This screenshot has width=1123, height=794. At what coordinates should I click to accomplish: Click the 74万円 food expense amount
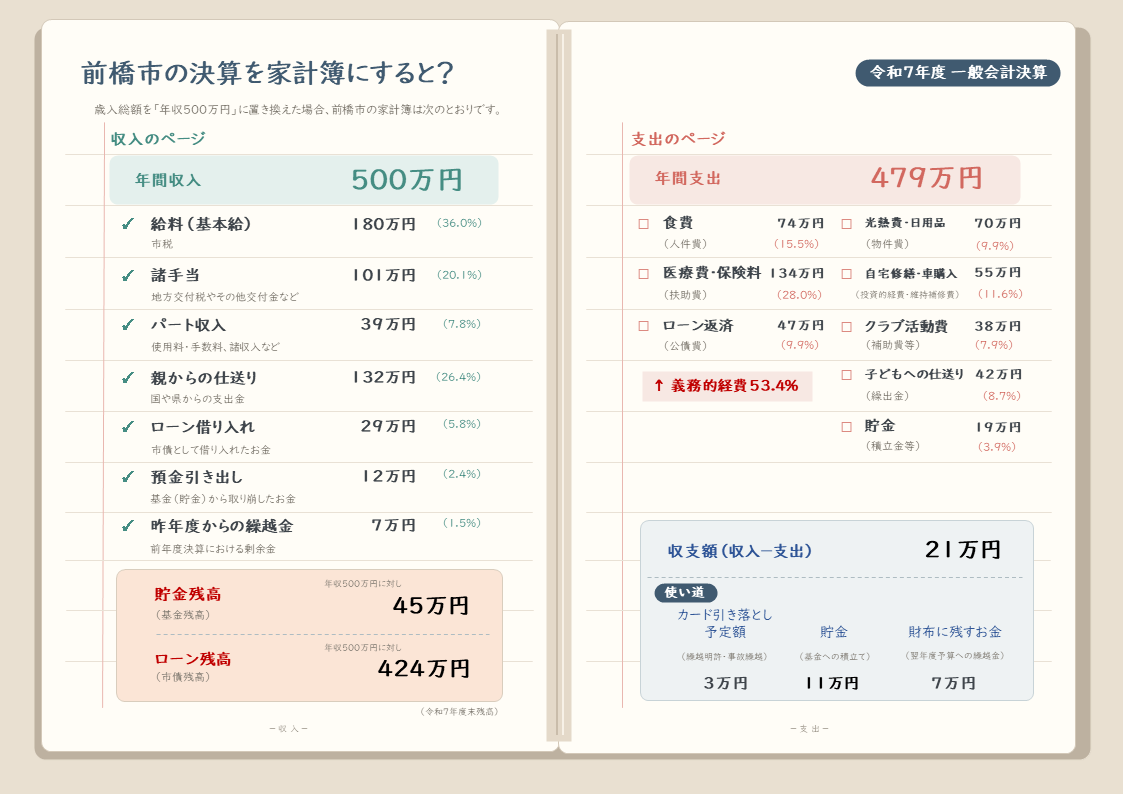(801, 223)
